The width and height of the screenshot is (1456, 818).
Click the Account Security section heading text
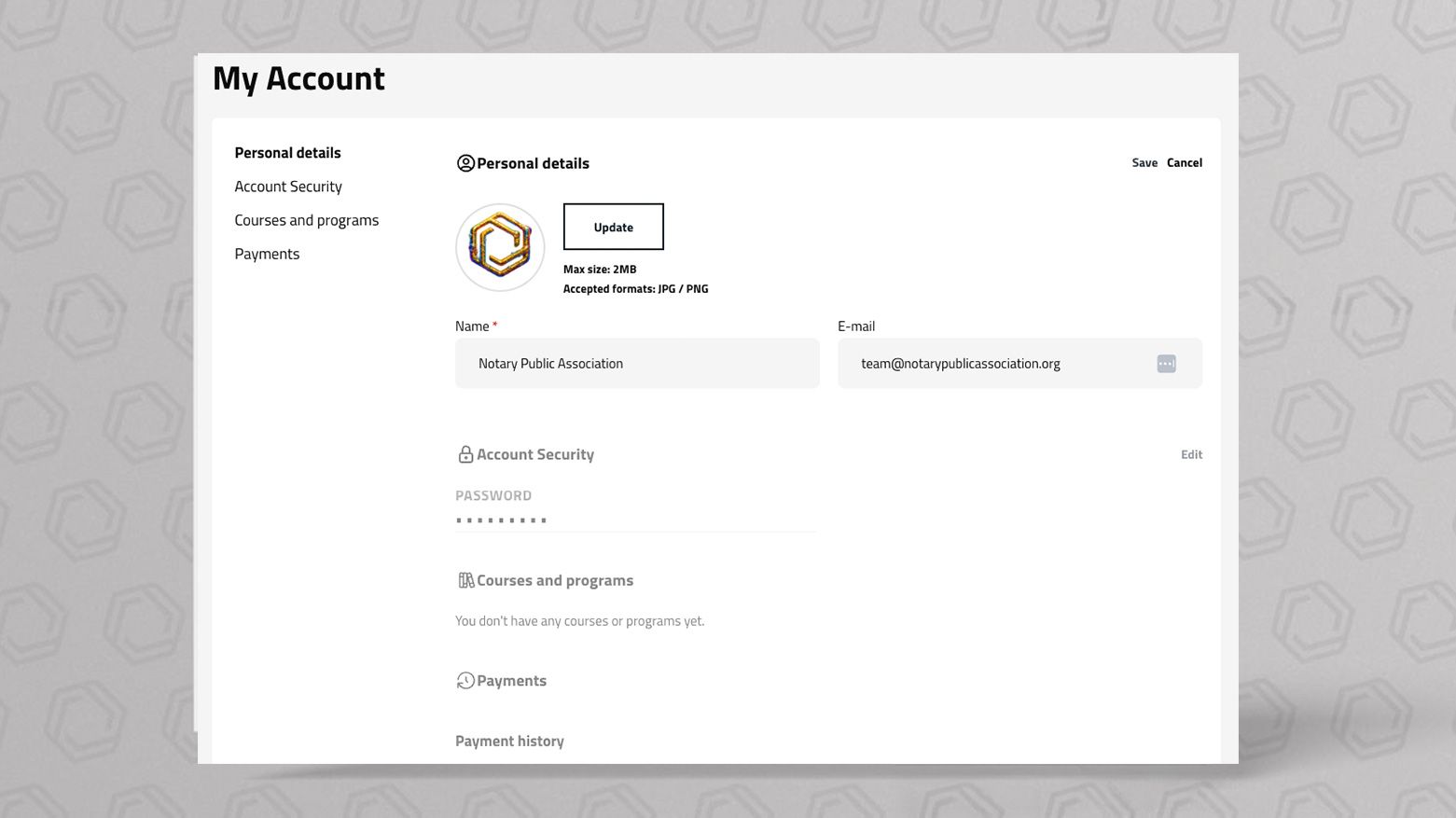coord(535,454)
